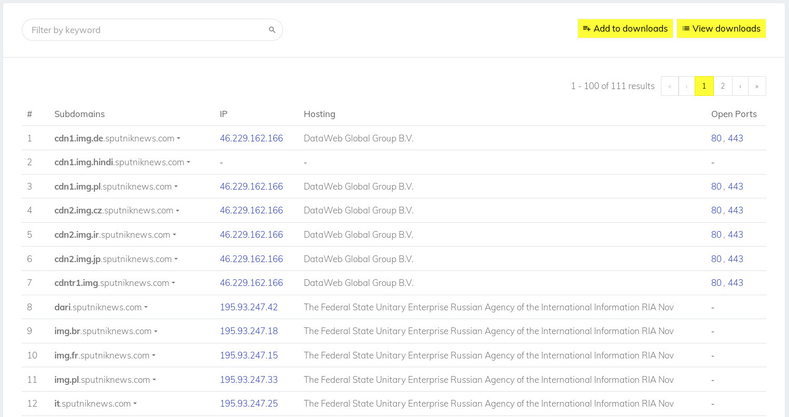Expand img.fr.sputniknews.com dropdown arrow
This screenshot has height=417, width=789.
click(x=154, y=356)
